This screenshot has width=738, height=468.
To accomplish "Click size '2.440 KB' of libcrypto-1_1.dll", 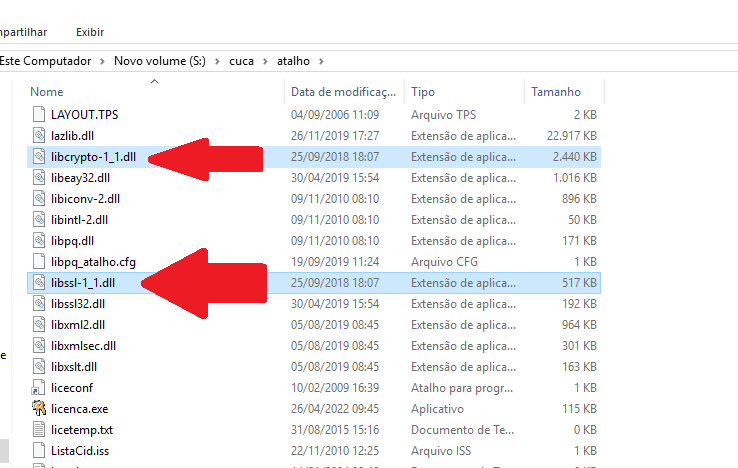I will pos(574,157).
